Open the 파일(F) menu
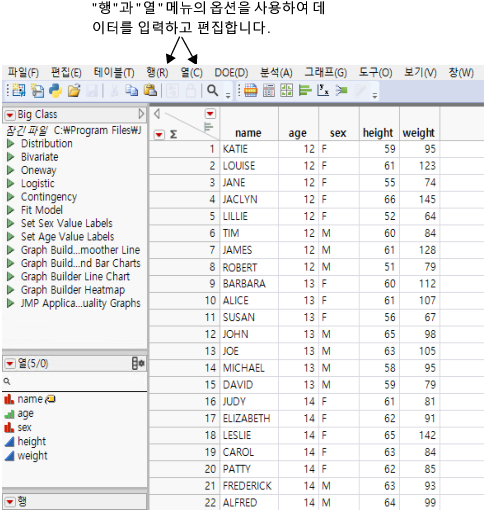This screenshot has height=512, width=486. [x=23, y=72]
